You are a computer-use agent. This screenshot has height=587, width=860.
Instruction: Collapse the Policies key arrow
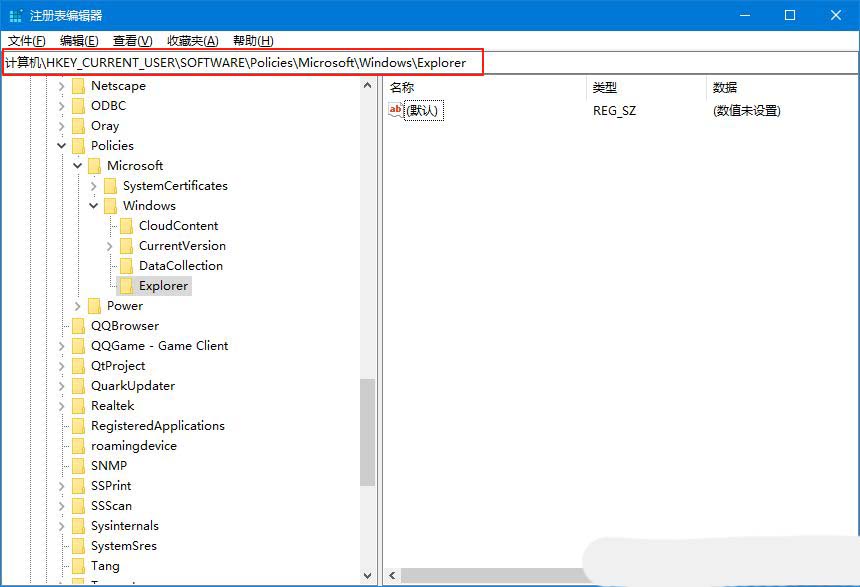tap(61, 145)
